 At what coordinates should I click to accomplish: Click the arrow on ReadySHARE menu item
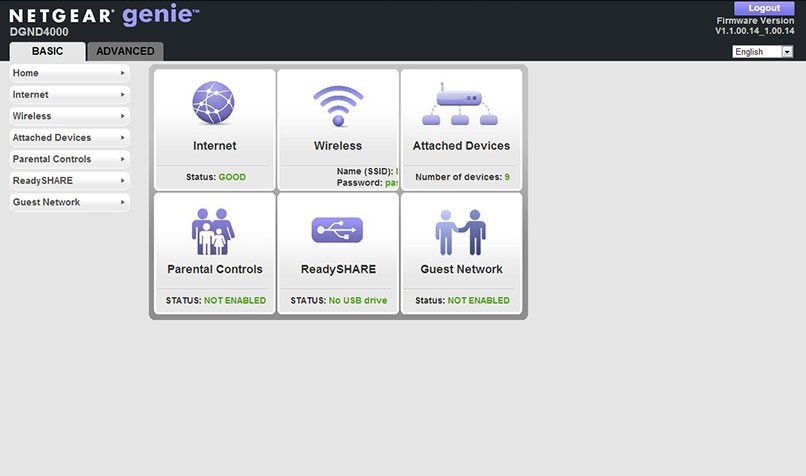[122, 181]
